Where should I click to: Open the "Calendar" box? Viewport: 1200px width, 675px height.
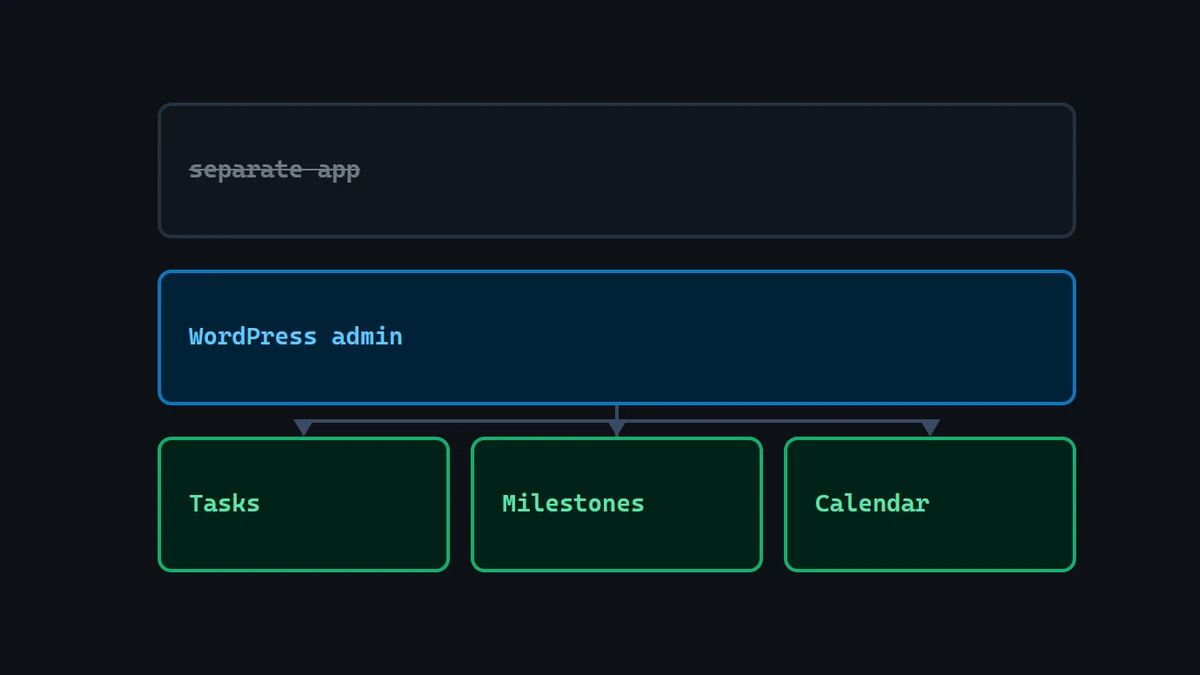pos(930,504)
